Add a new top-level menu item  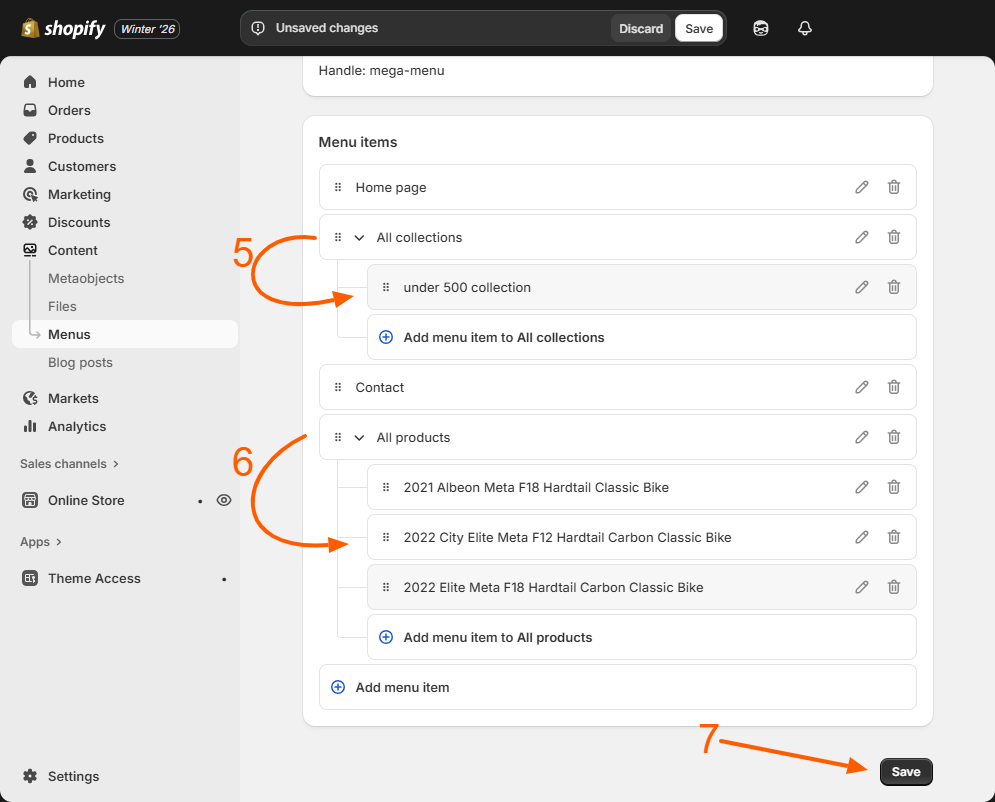[617, 687]
